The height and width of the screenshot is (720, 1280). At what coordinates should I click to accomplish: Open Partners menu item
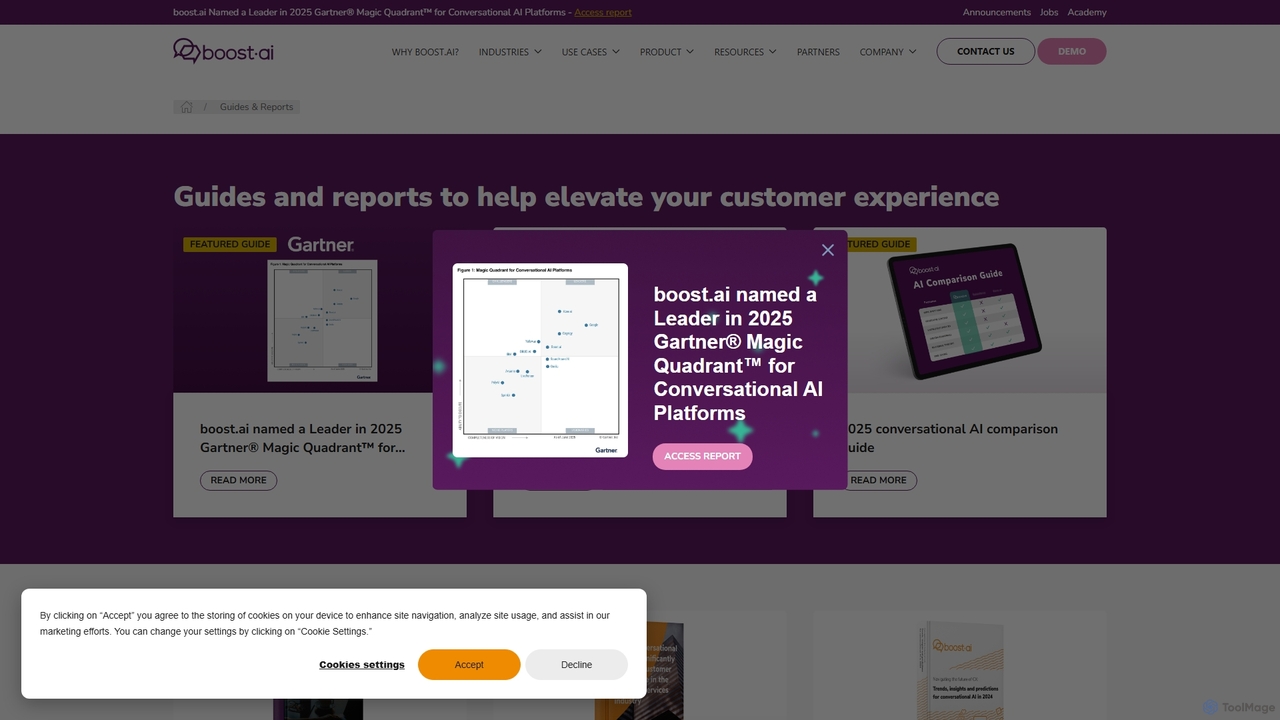818,52
